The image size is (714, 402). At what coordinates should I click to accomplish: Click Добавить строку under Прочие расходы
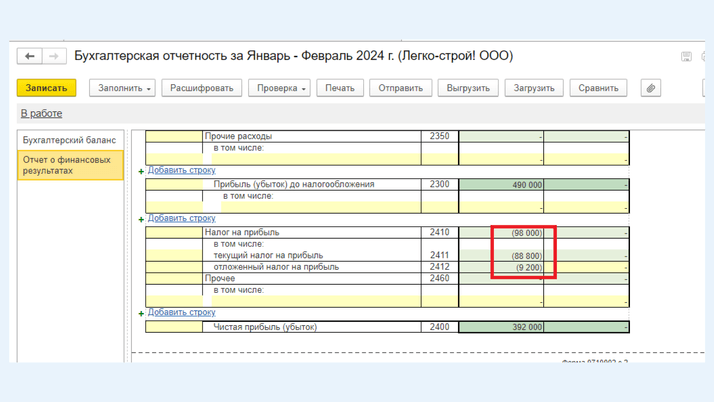click(x=181, y=170)
